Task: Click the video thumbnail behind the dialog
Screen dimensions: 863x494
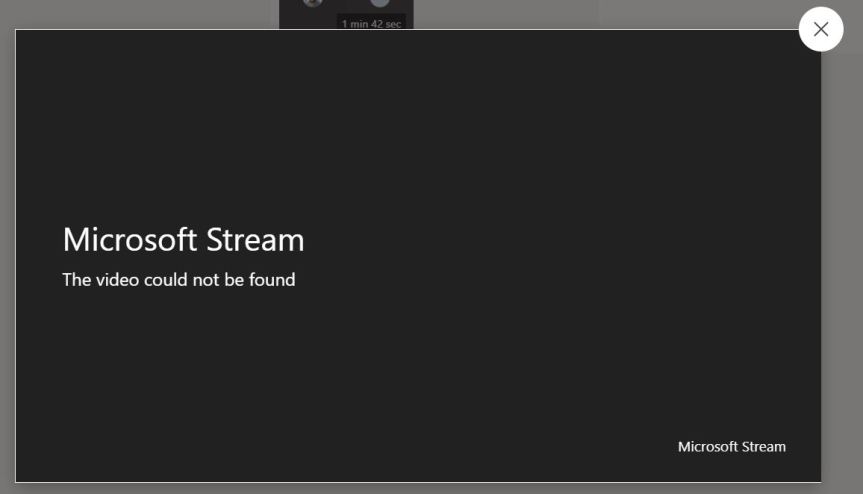Action: coord(346,10)
